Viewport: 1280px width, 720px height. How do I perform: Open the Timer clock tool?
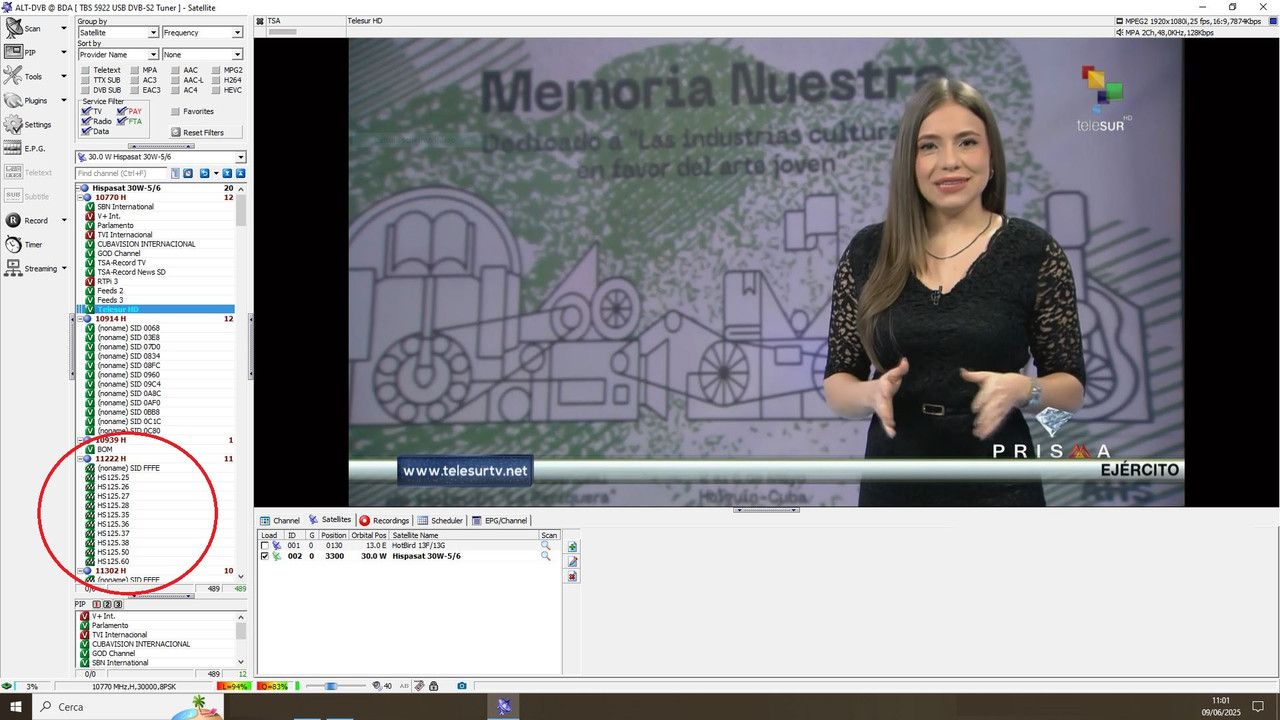(x=24, y=244)
